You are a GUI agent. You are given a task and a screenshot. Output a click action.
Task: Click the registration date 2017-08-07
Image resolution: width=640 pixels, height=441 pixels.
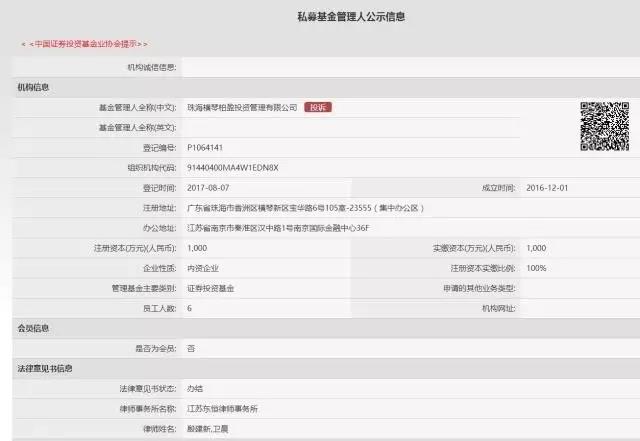209,187
